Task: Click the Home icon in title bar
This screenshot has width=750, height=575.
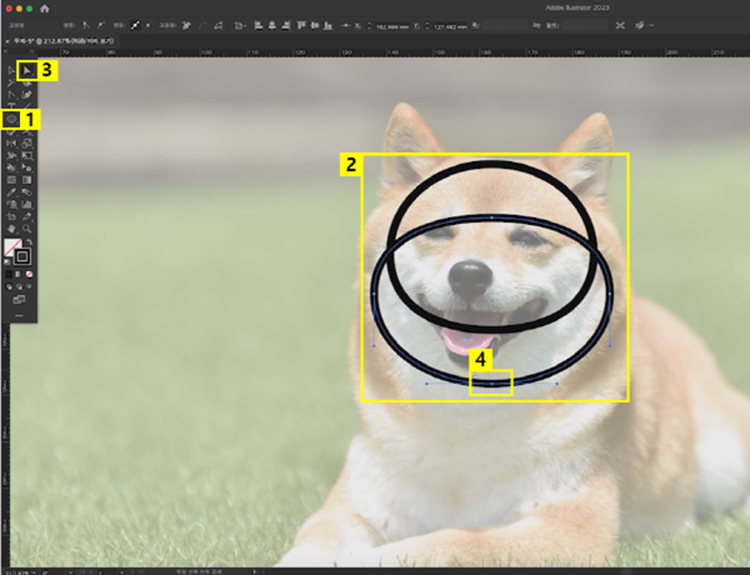Action: point(44,7)
